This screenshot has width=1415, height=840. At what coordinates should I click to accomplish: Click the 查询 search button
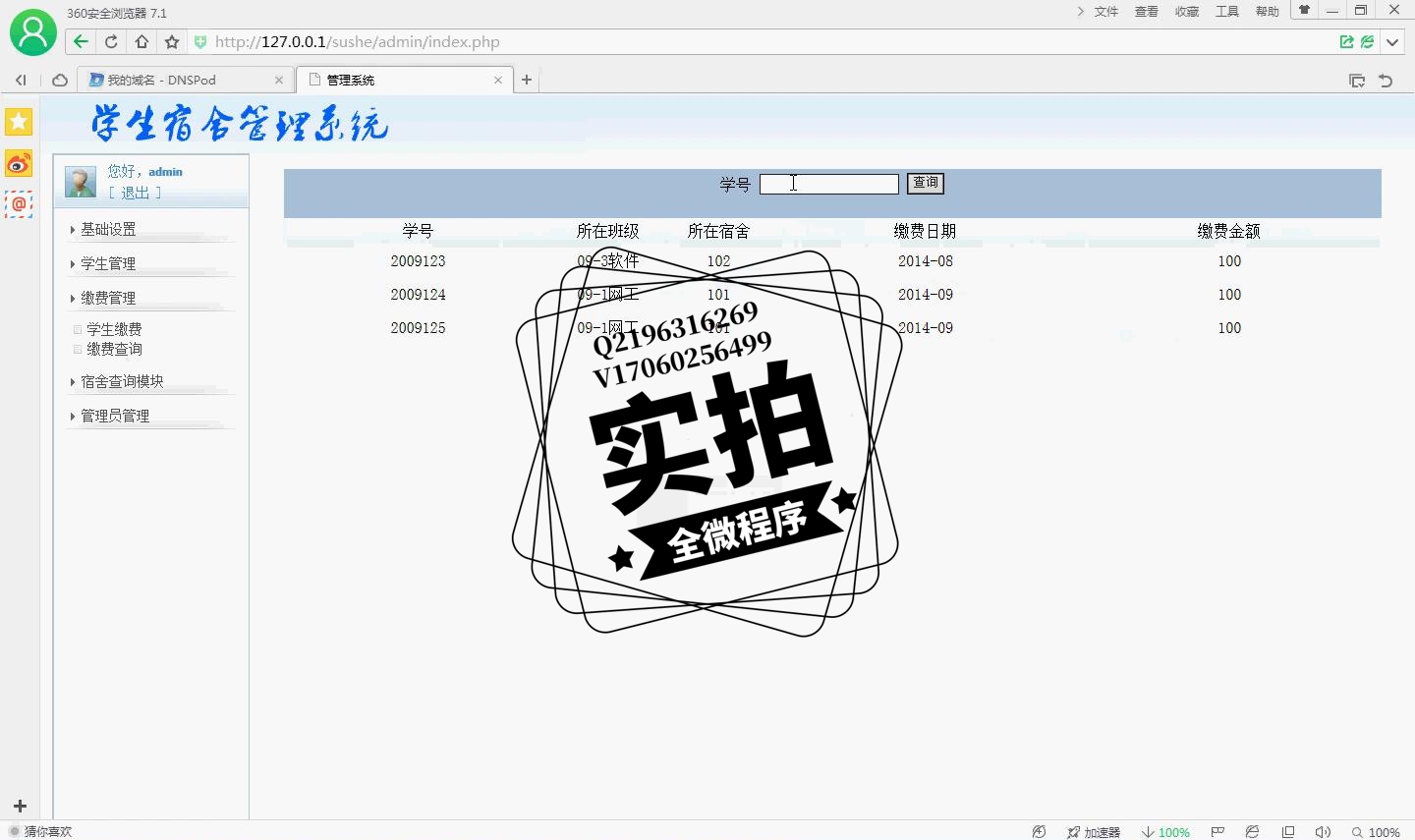click(926, 184)
